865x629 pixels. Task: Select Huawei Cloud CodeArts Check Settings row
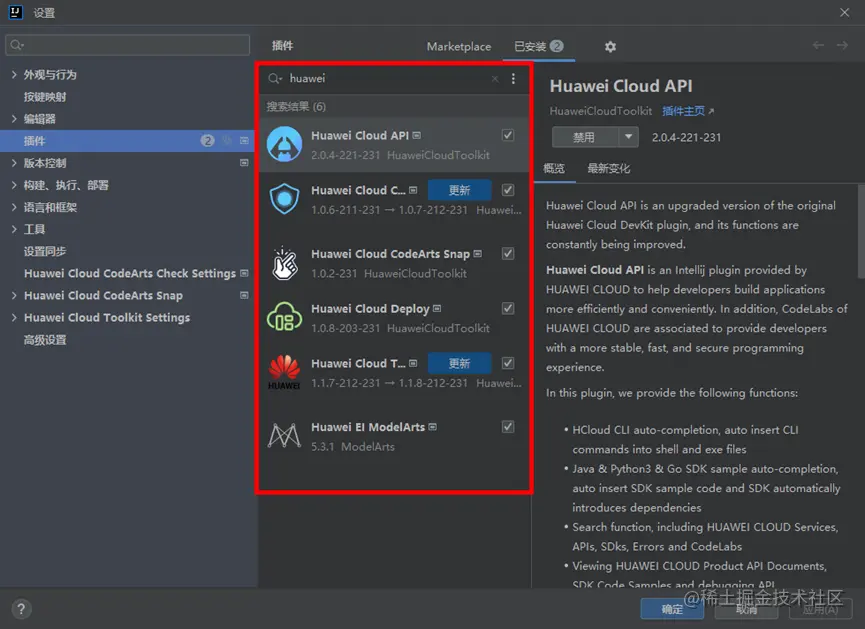(129, 273)
